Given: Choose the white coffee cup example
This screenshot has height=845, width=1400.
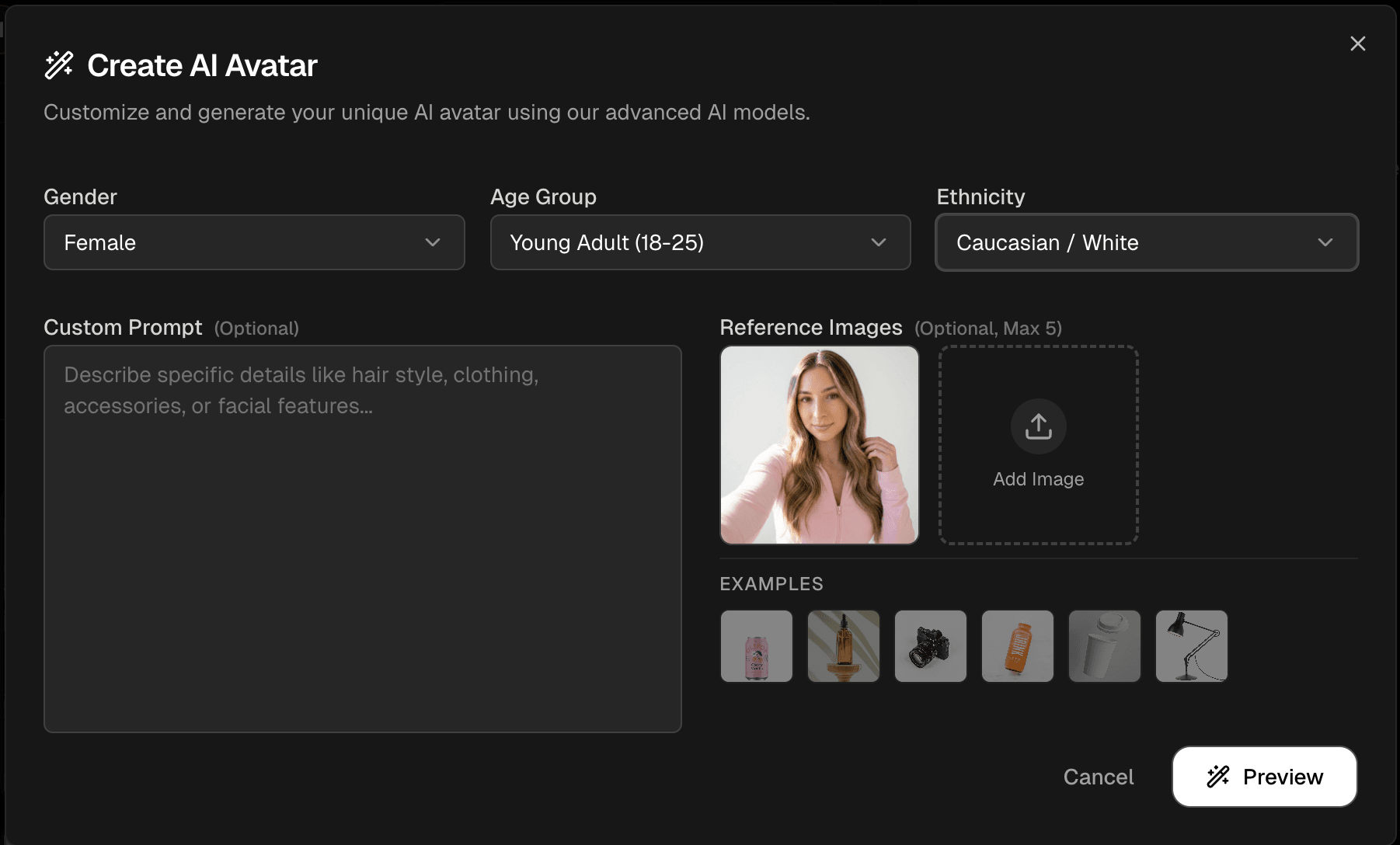Looking at the screenshot, I should coord(1104,646).
